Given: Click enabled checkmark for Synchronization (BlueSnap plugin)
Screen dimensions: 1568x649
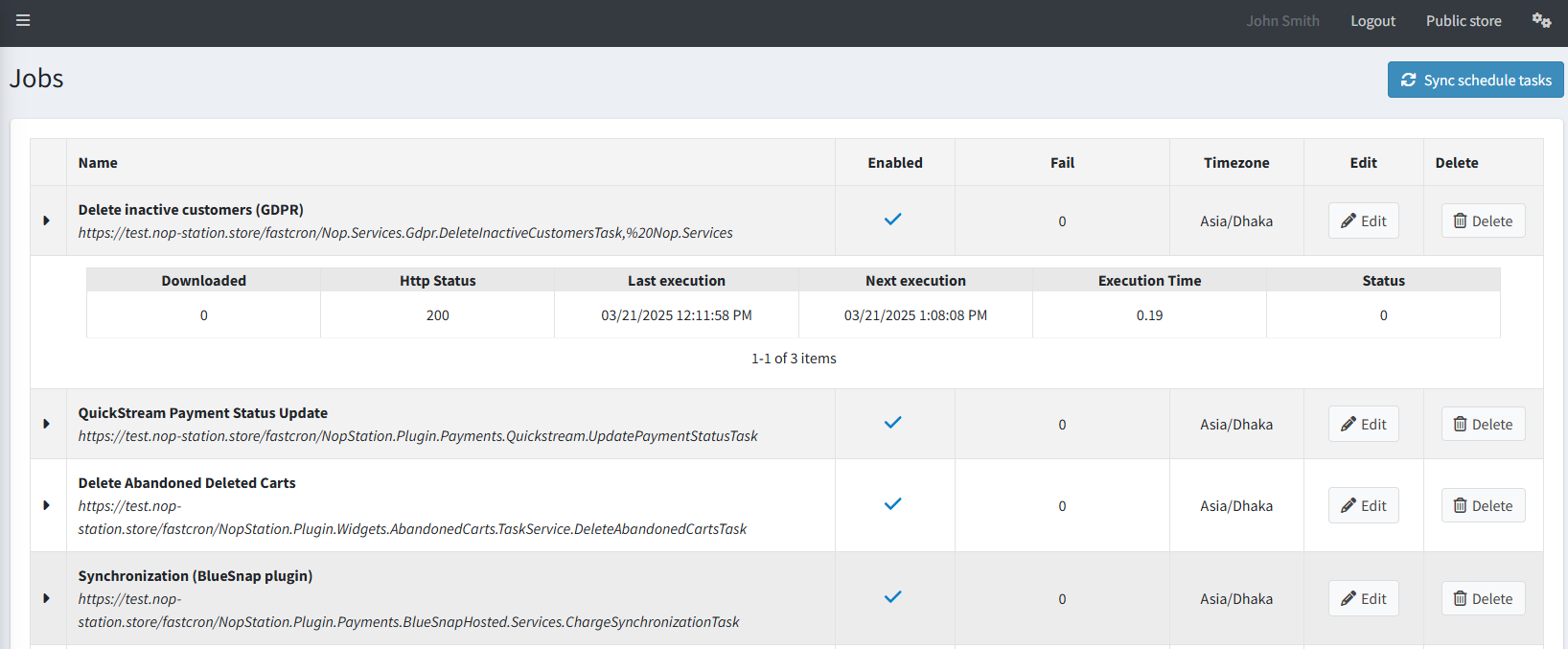Looking at the screenshot, I should pyautogui.click(x=893, y=597).
